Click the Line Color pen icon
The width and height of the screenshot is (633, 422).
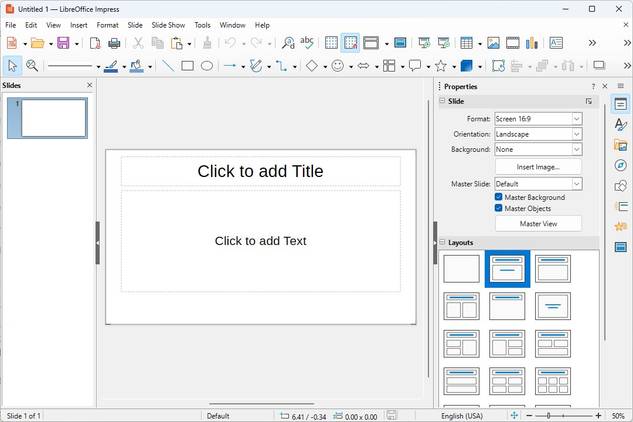[111, 66]
